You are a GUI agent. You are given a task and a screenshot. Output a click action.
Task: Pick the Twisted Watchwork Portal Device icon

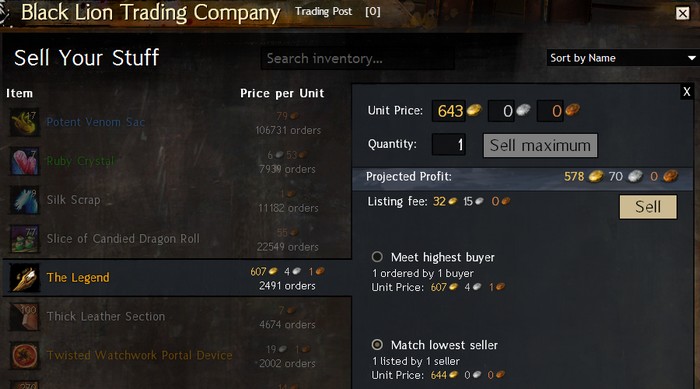pyautogui.click(x=25, y=356)
